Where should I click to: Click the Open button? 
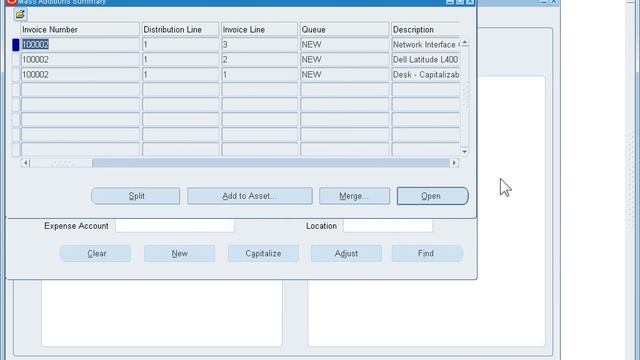432,196
